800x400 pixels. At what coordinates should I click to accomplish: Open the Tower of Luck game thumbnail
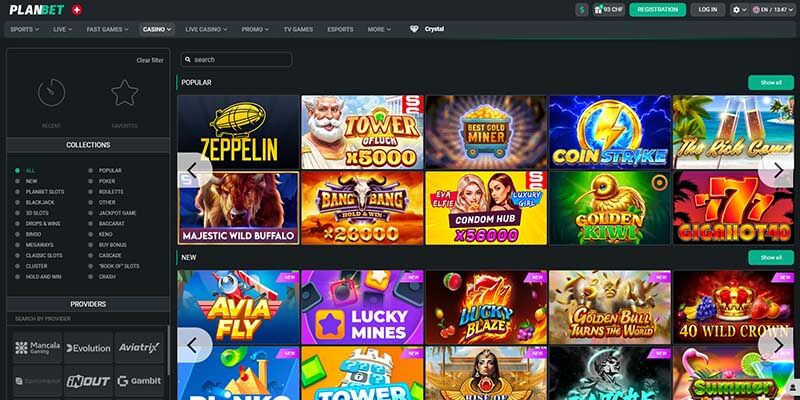coord(362,132)
